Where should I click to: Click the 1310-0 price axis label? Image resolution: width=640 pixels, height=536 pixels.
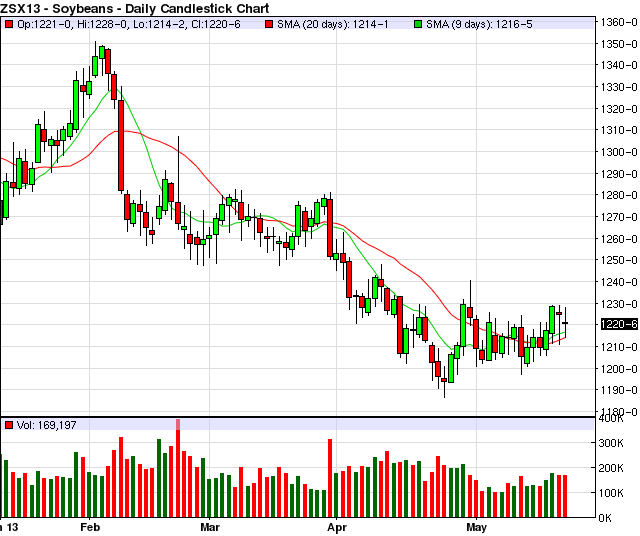point(619,130)
